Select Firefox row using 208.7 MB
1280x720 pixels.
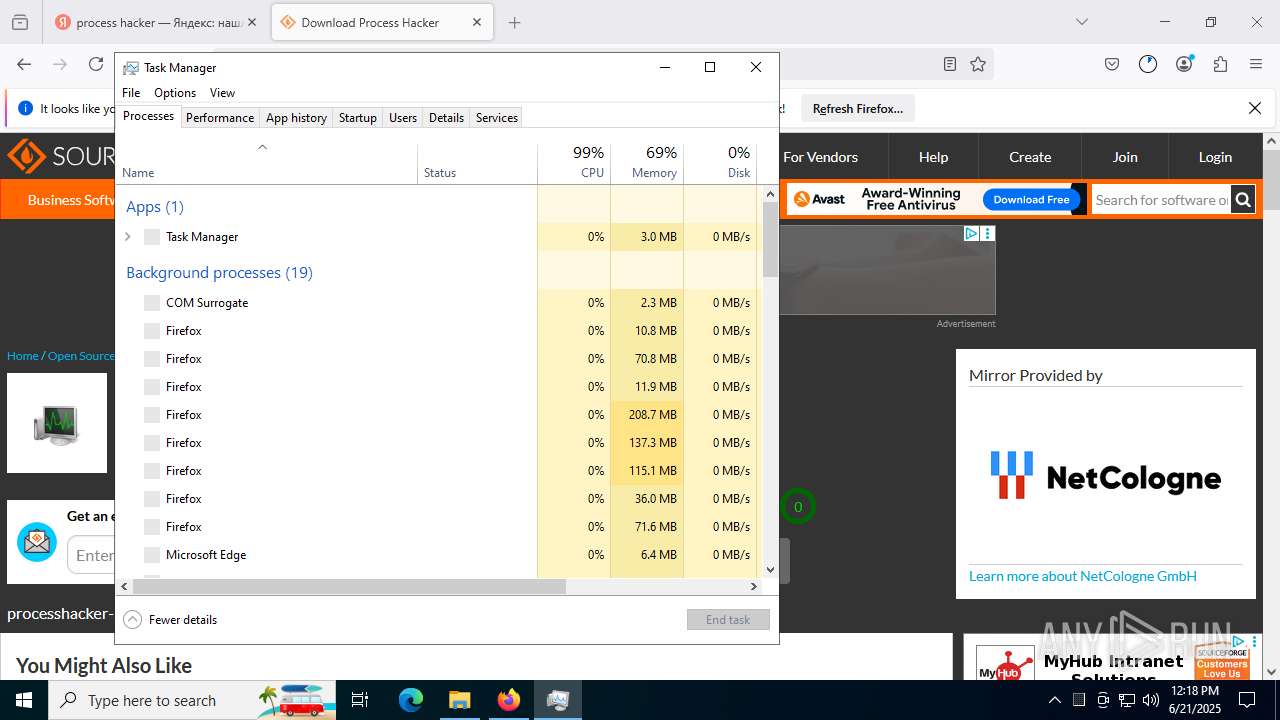438,415
